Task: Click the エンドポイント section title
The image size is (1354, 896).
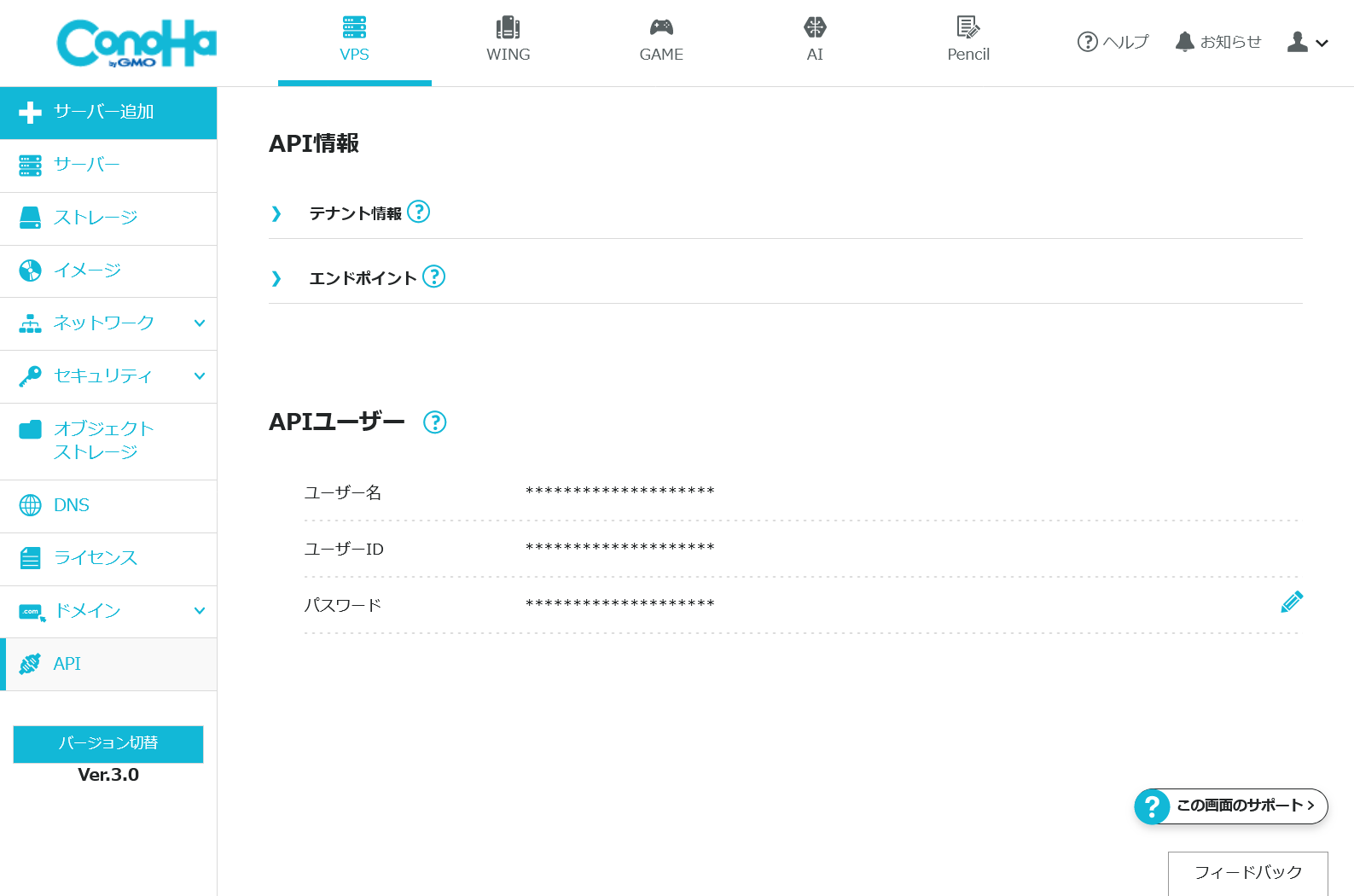Action: 363,278
